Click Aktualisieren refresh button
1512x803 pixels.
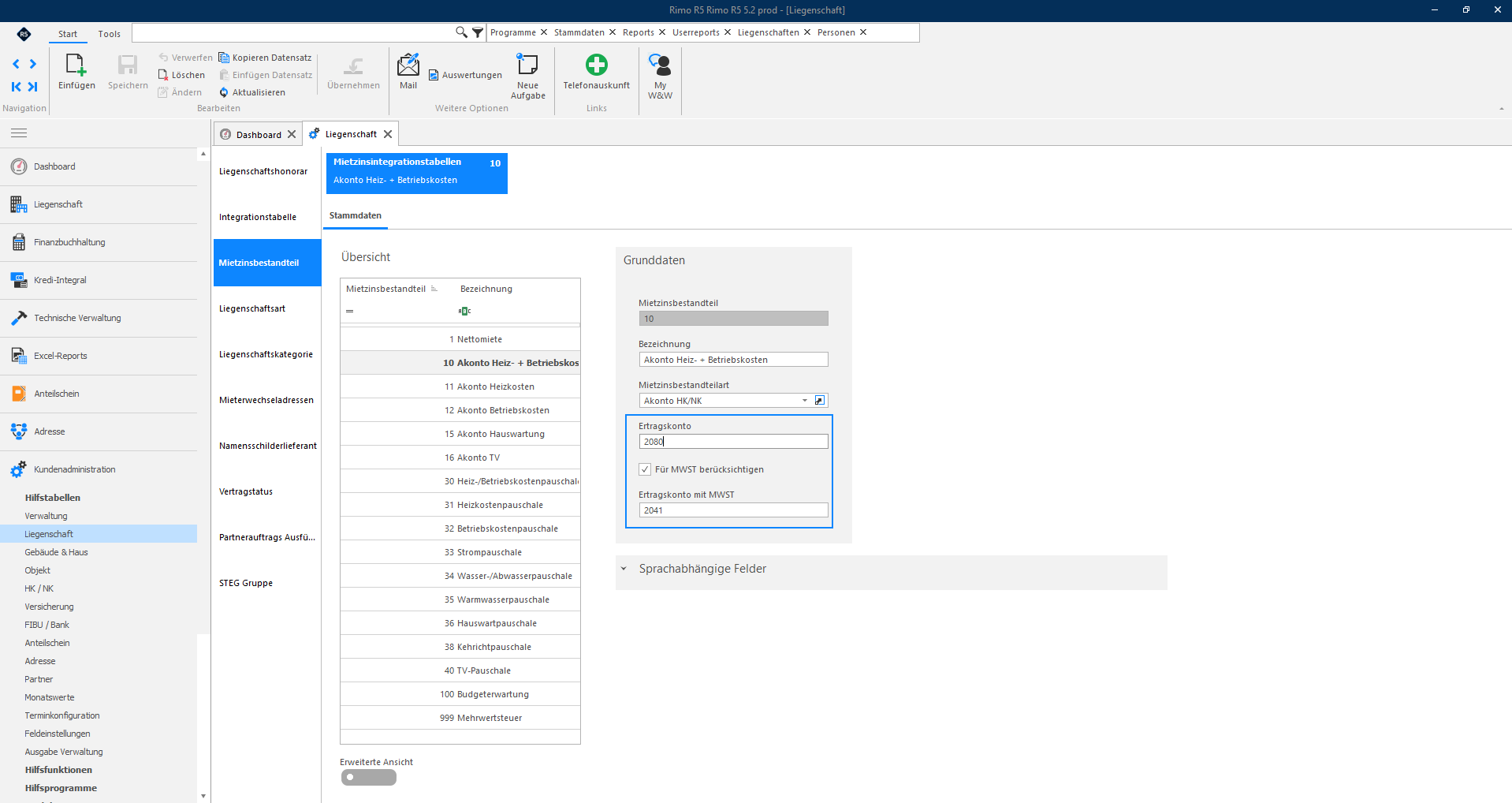click(252, 92)
